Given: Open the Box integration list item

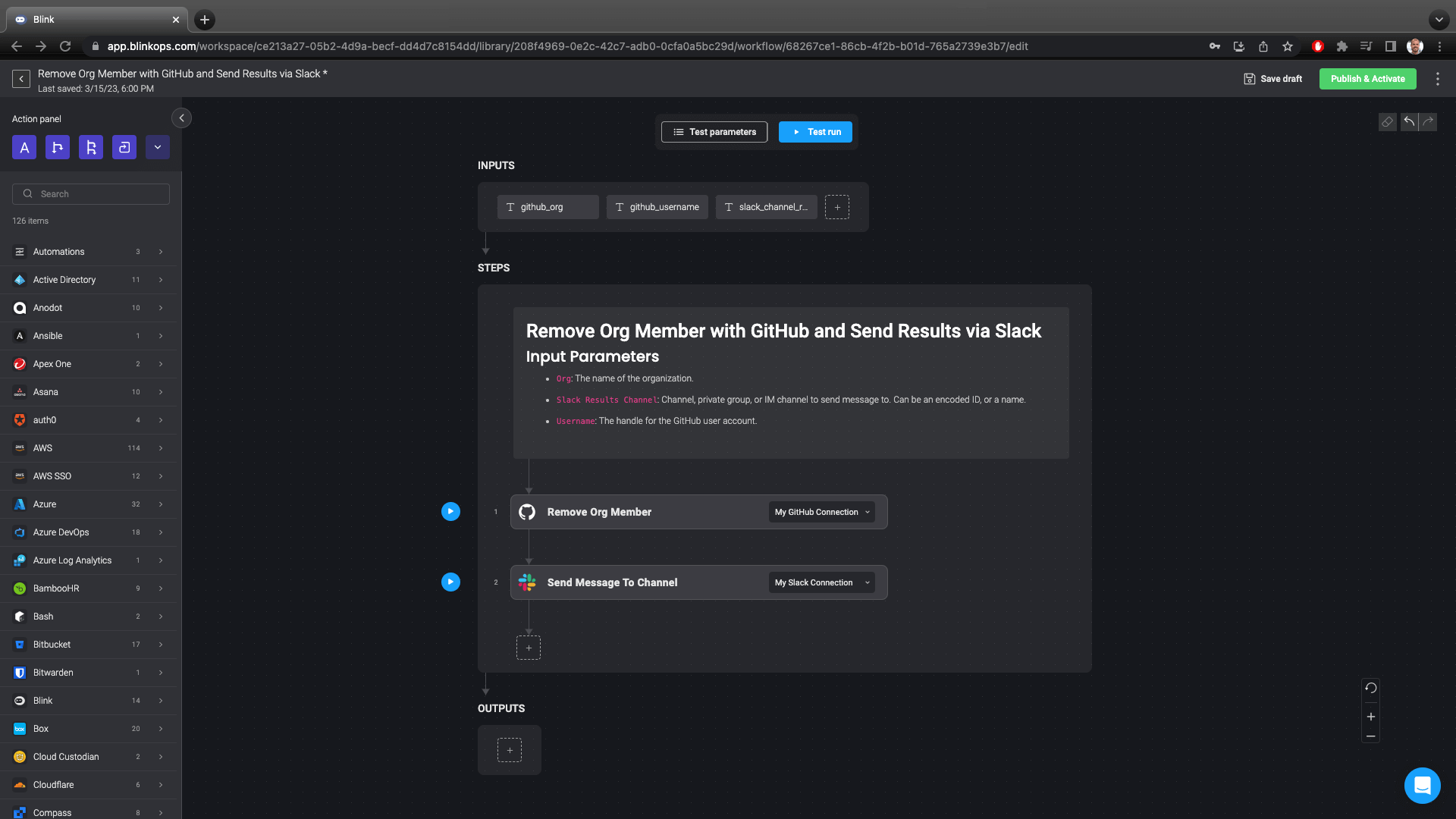Looking at the screenshot, I should click(88, 729).
